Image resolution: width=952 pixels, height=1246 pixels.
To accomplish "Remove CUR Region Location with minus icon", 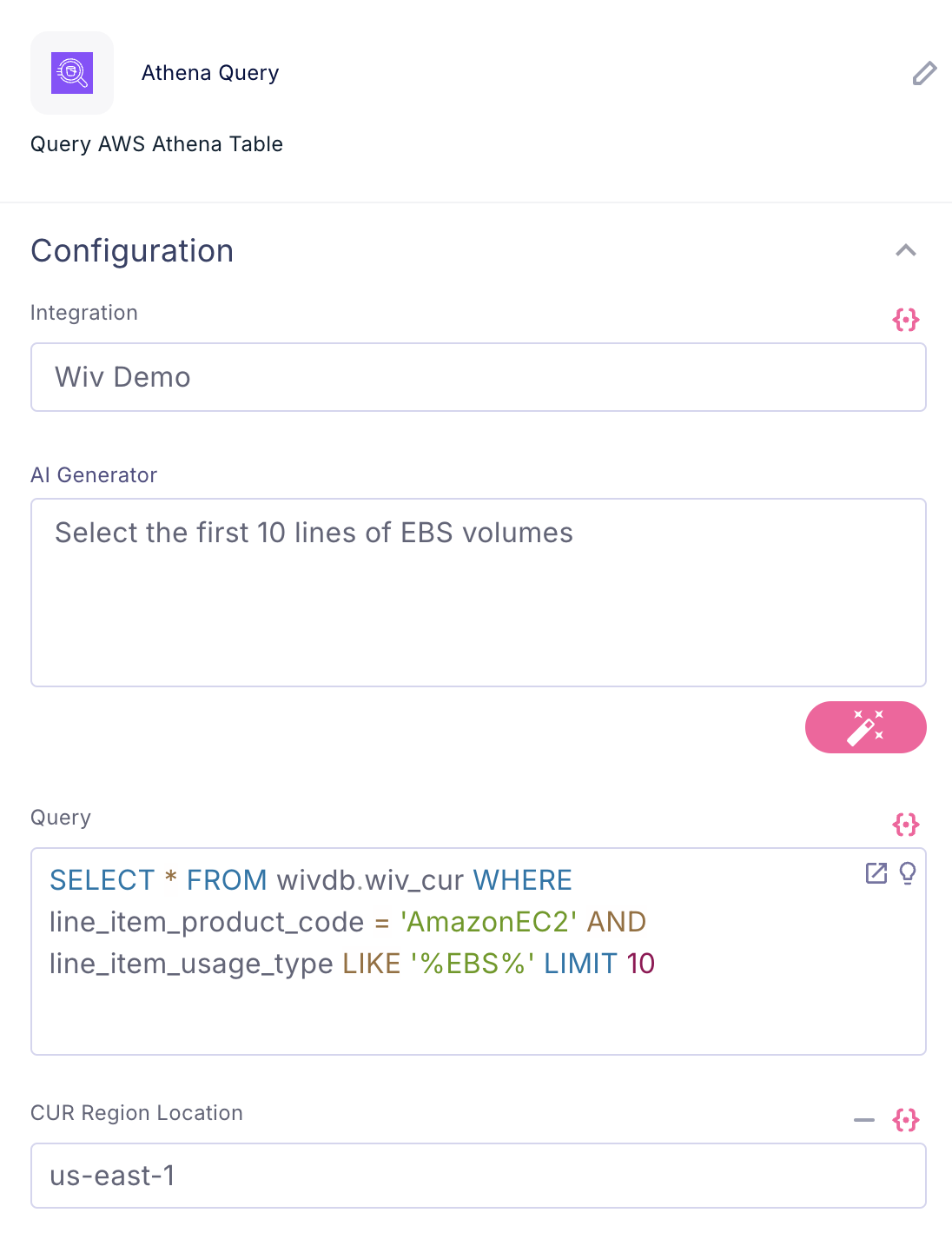I will (x=864, y=1120).
